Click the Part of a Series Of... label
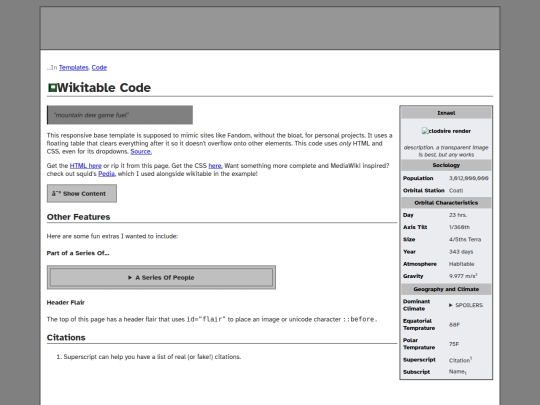The width and height of the screenshot is (540, 405). (x=78, y=253)
